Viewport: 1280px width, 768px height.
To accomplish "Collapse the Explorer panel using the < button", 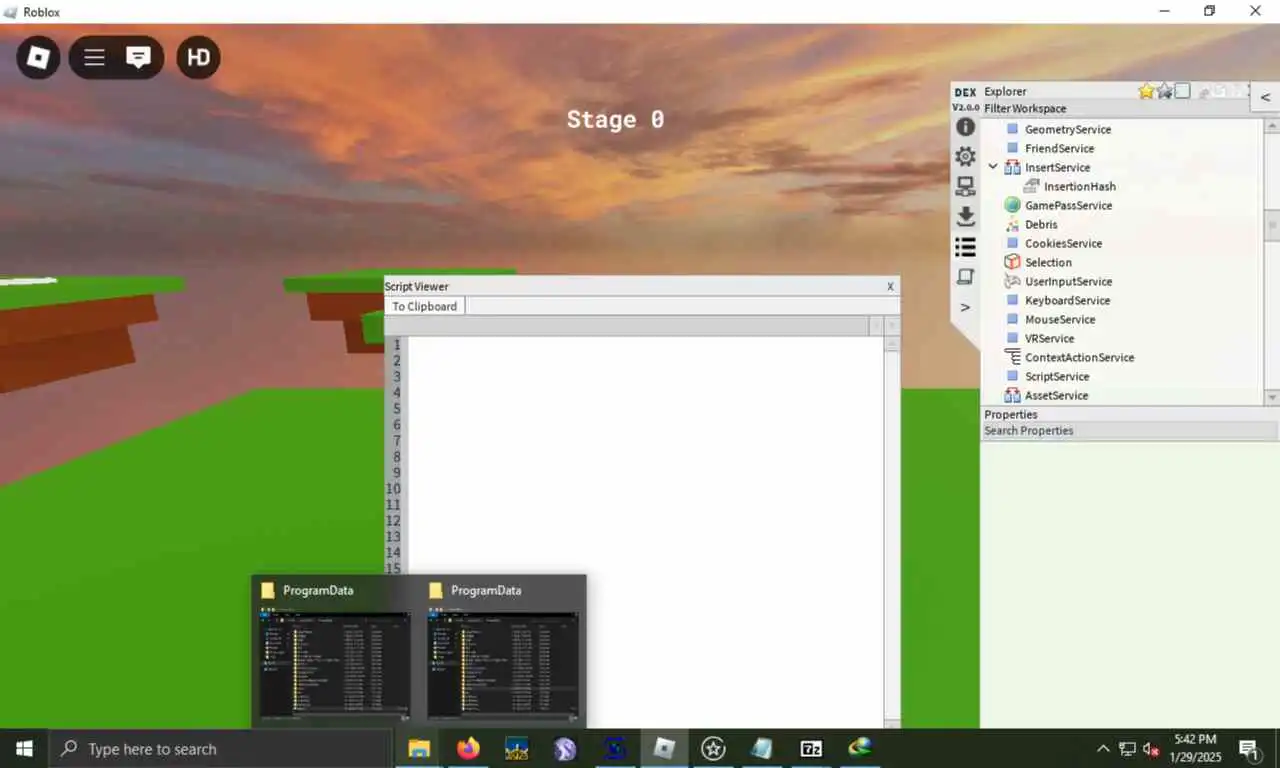I will [x=1265, y=97].
